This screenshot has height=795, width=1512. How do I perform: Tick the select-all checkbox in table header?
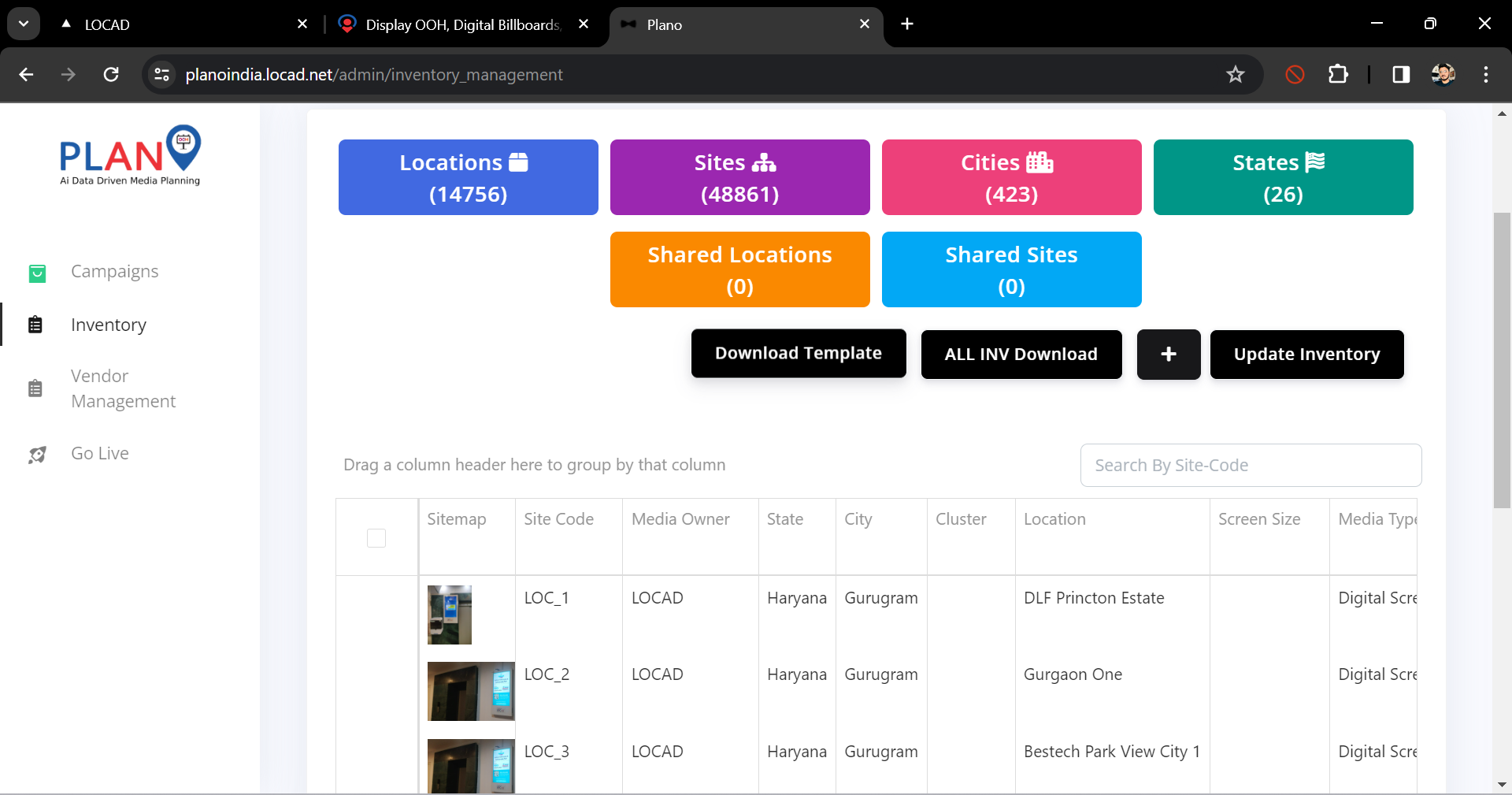pos(376,538)
